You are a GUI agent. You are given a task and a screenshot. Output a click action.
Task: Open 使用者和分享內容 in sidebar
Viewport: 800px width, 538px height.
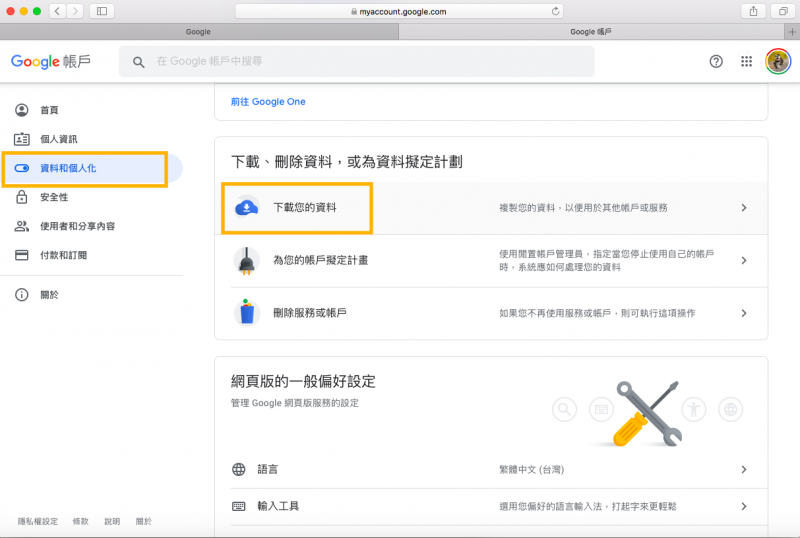pyautogui.click(x=78, y=226)
